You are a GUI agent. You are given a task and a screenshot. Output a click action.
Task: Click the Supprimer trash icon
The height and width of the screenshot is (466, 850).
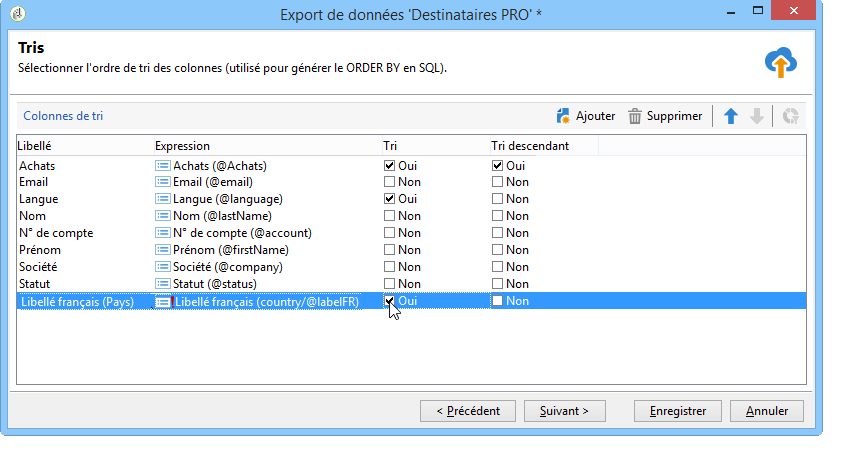tap(635, 116)
